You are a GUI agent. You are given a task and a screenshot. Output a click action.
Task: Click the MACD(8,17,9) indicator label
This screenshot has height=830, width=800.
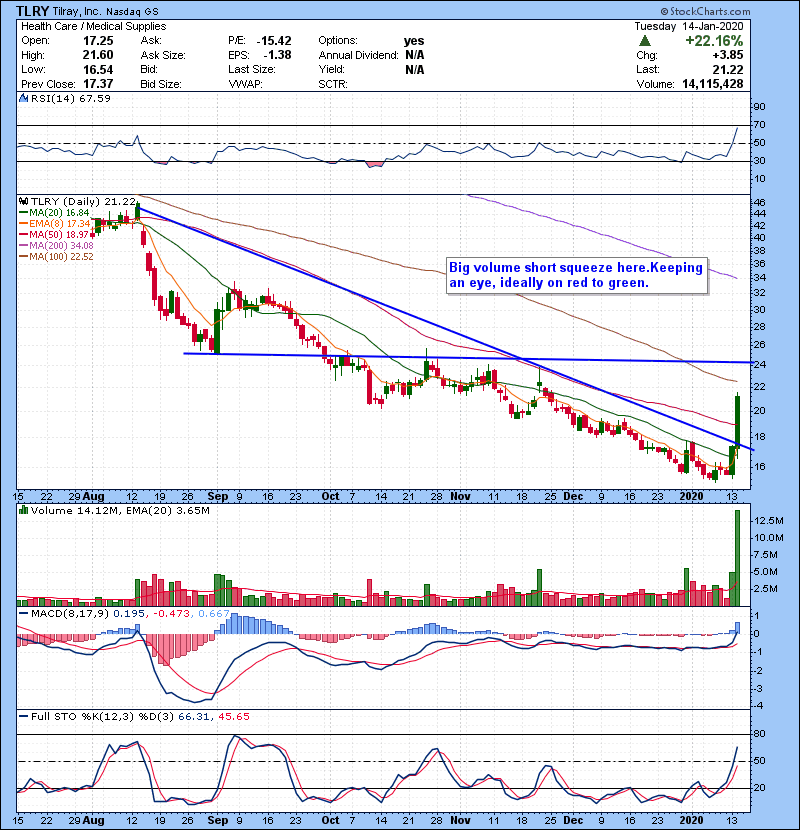[x=70, y=614]
